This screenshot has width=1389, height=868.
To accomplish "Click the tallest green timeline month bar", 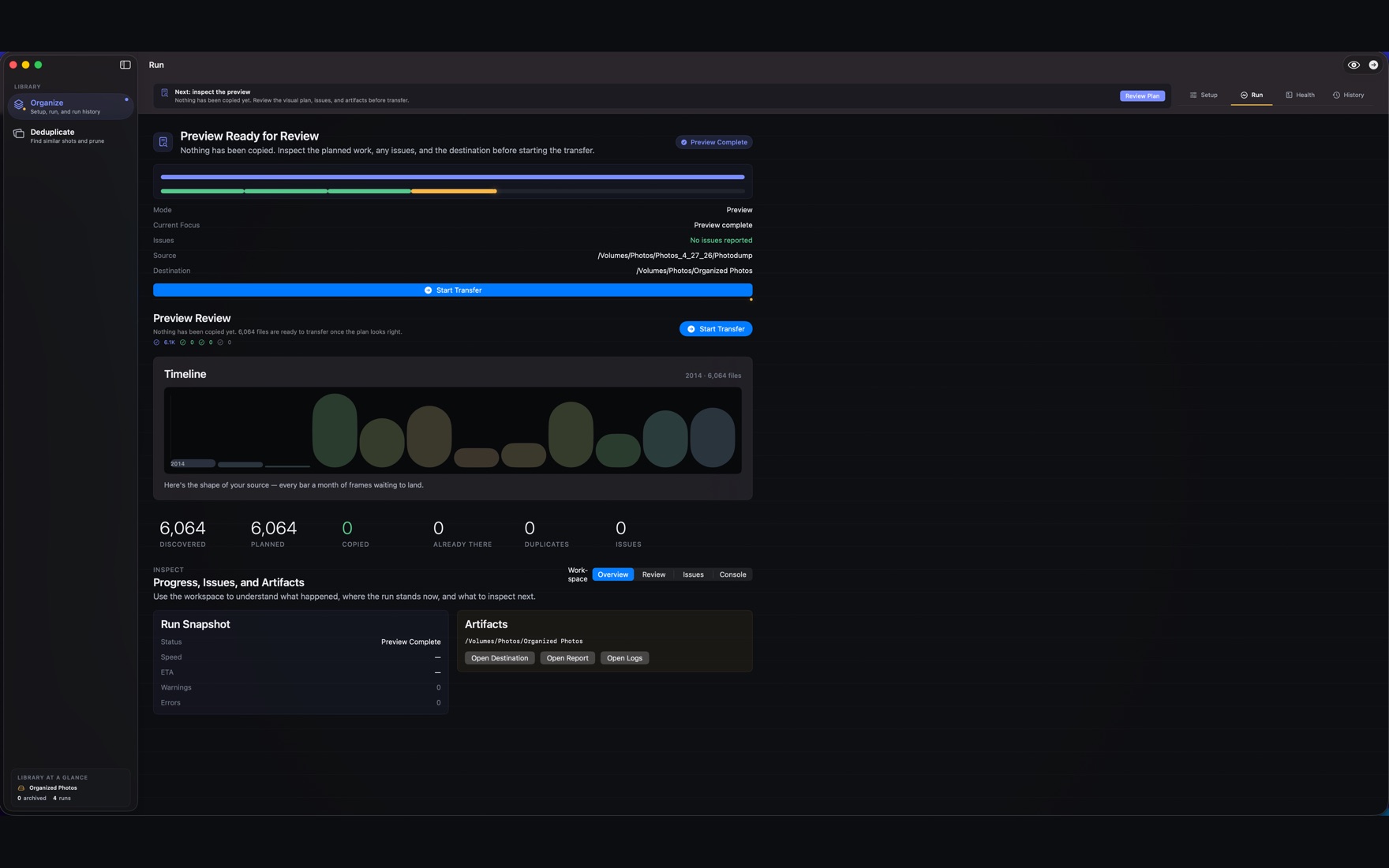I will coord(335,430).
